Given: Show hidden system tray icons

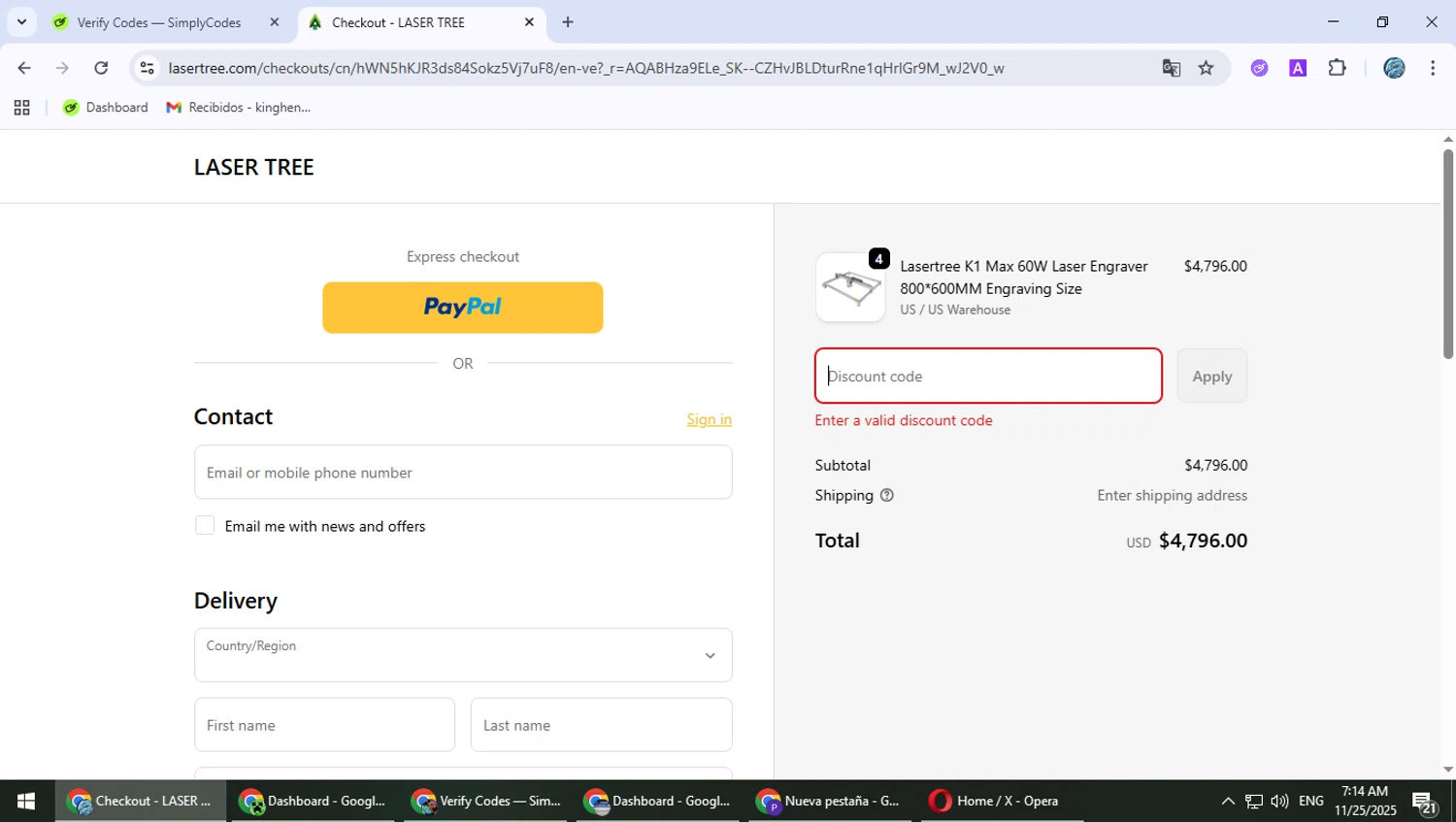Looking at the screenshot, I should pos(1228,801).
